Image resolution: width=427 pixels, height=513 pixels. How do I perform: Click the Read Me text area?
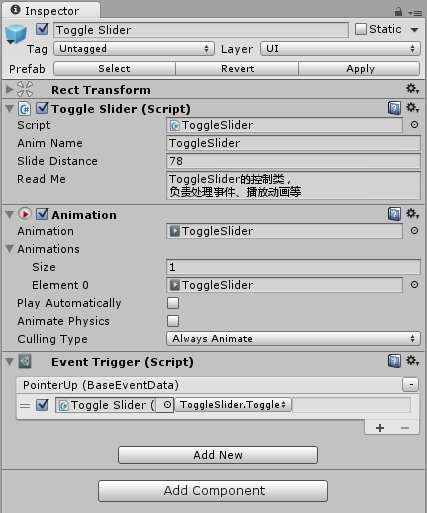[293, 186]
